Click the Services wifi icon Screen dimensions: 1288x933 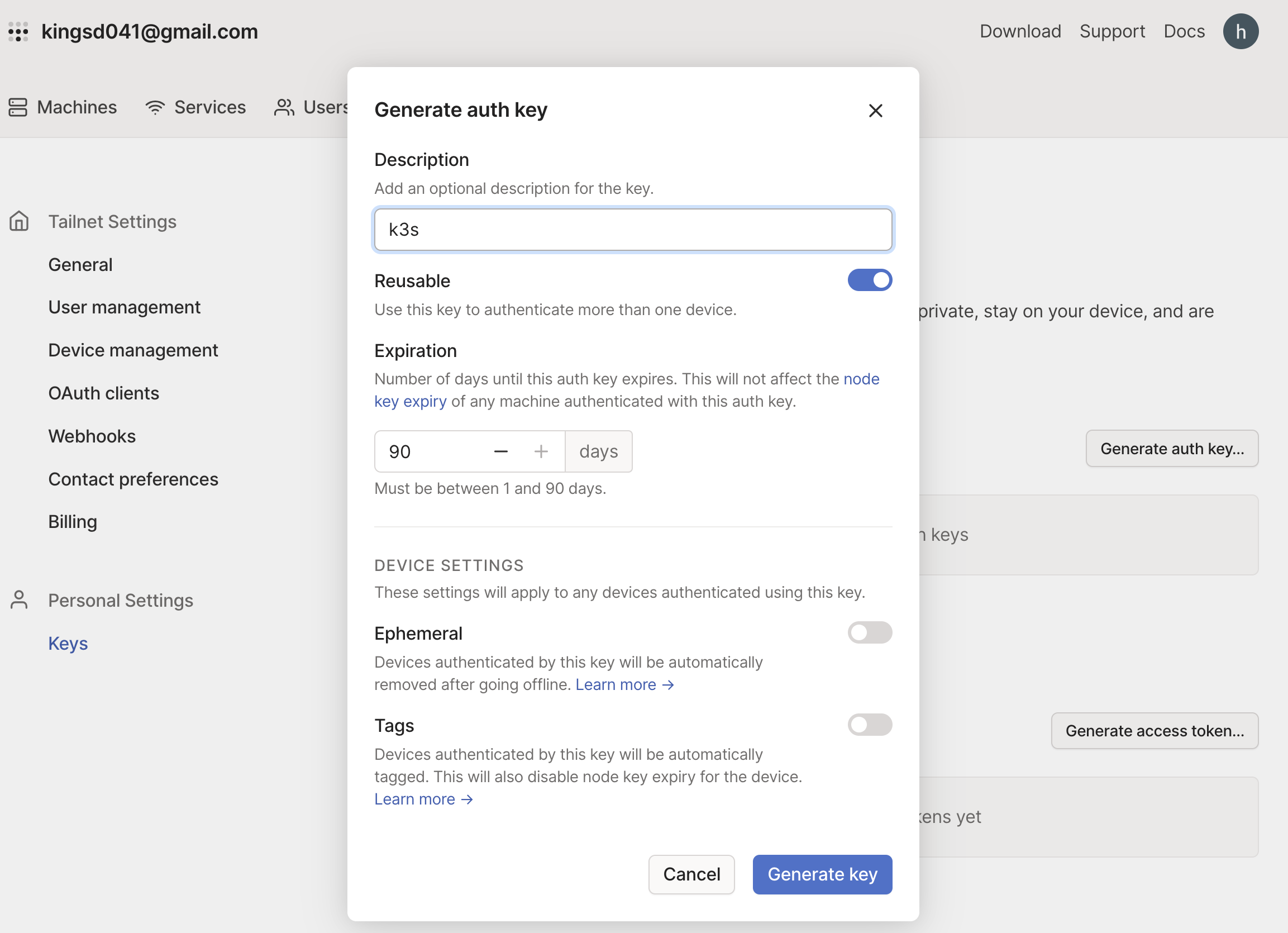155,107
